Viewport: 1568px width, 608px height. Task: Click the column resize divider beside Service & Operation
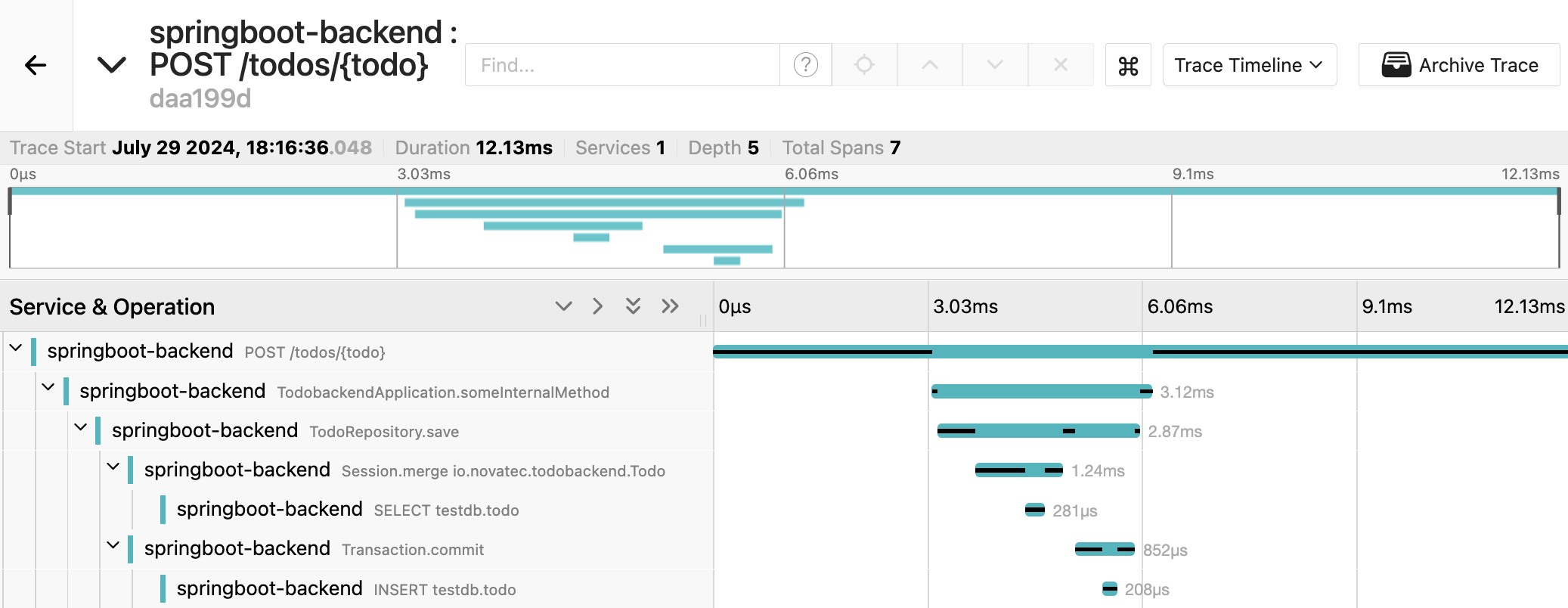703,321
